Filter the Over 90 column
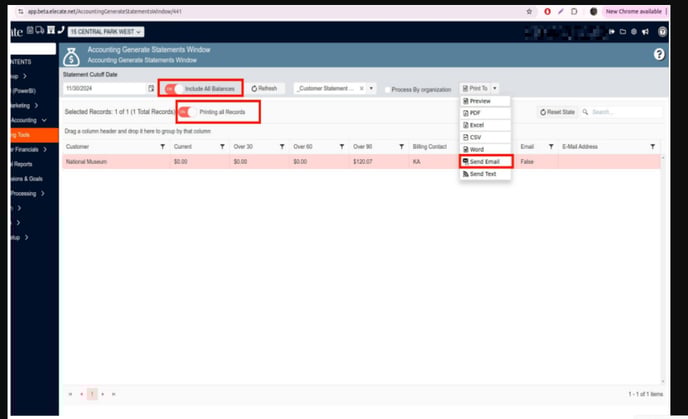The width and height of the screenshot is (688, 419). 402,146
